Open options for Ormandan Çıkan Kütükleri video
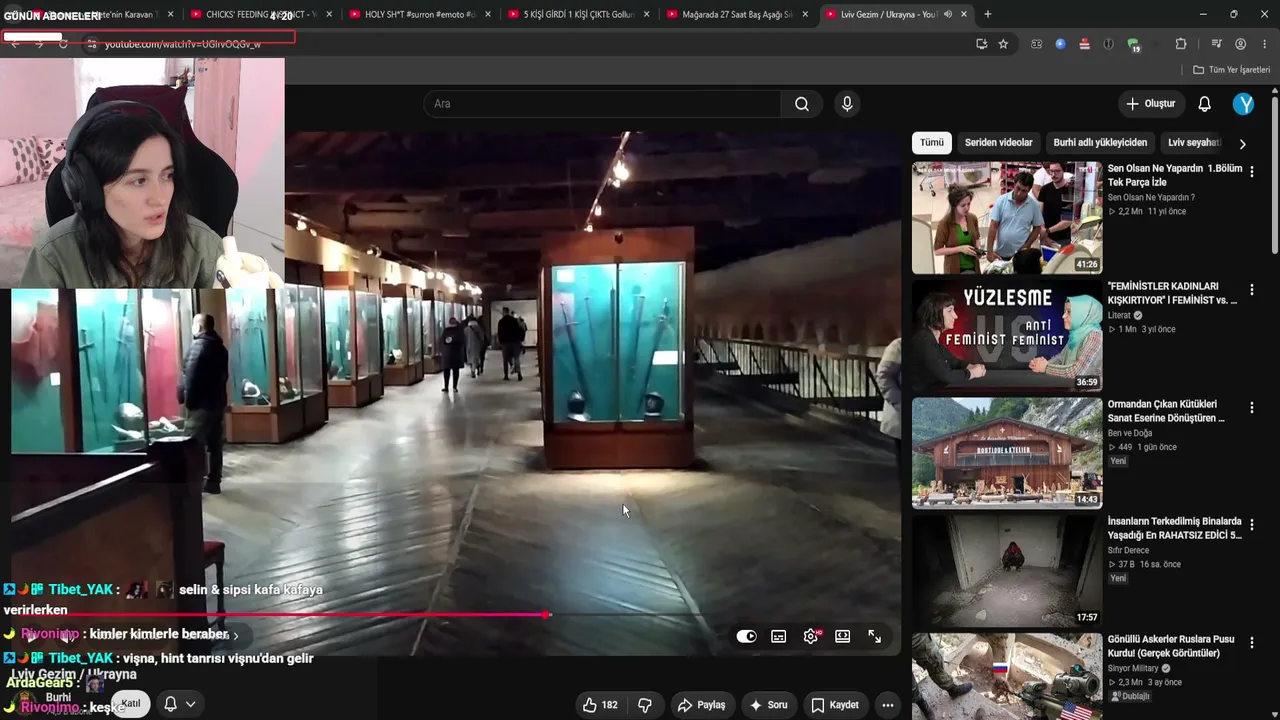 click(x=1251, y=408)
